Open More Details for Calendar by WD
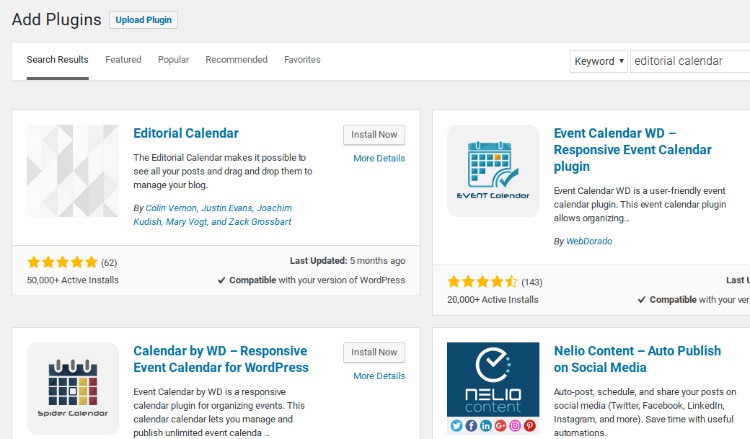This screenshot has height=439, width=750. point(379,376)
